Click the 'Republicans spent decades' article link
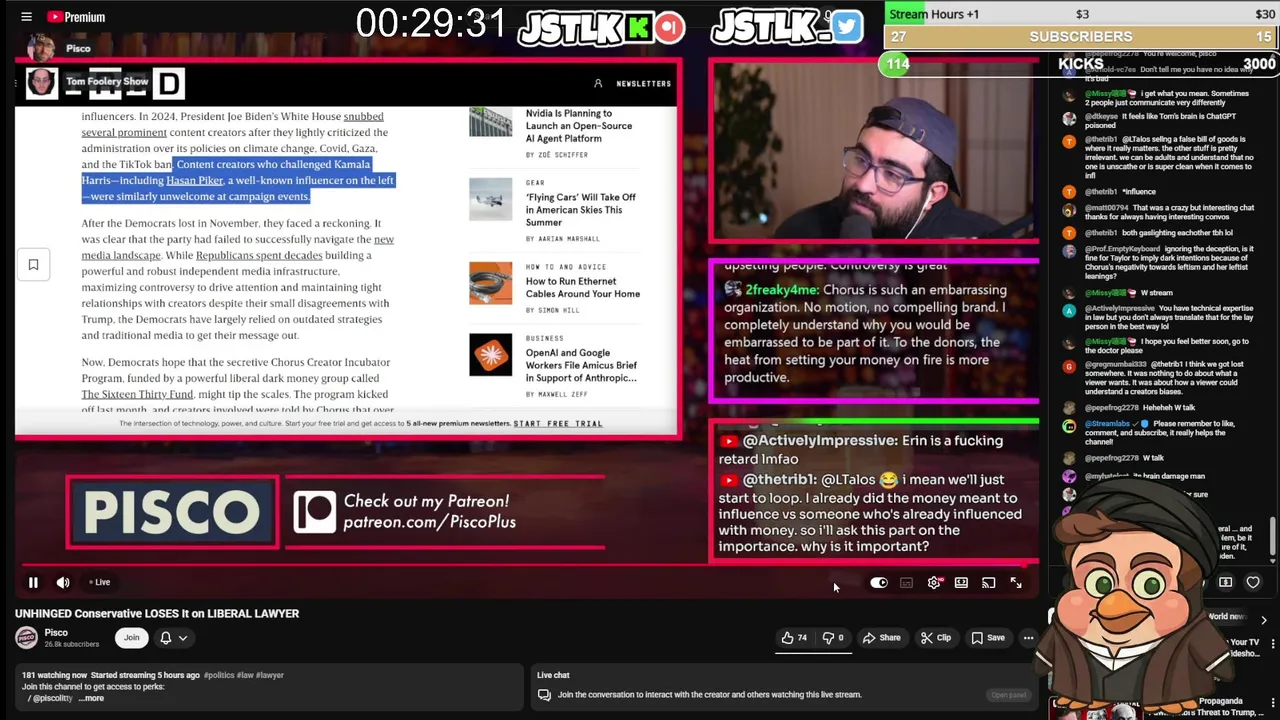This screenshot has height=720, width=1280. pyautogui.click(x=259, y=255)
